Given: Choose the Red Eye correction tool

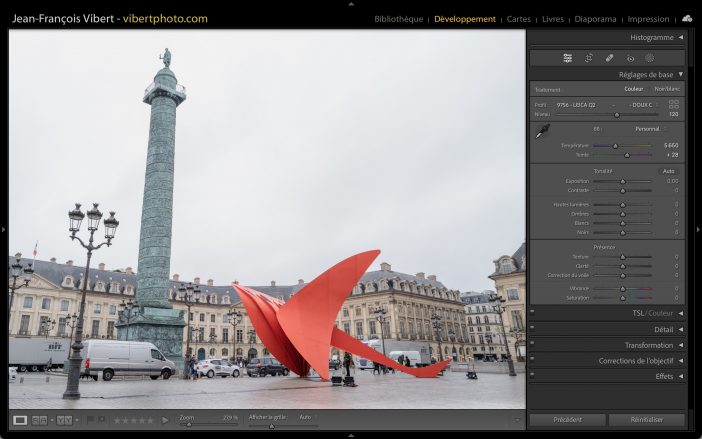Looking at the screenshot, I should 630,58.
